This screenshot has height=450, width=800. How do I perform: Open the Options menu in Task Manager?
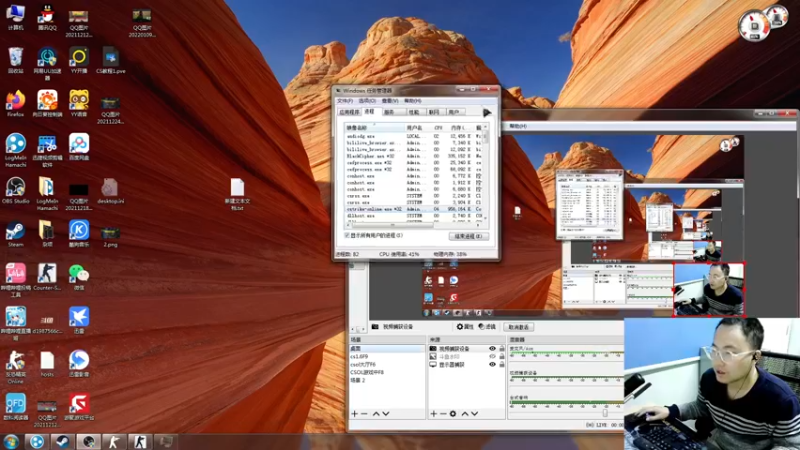367,101
